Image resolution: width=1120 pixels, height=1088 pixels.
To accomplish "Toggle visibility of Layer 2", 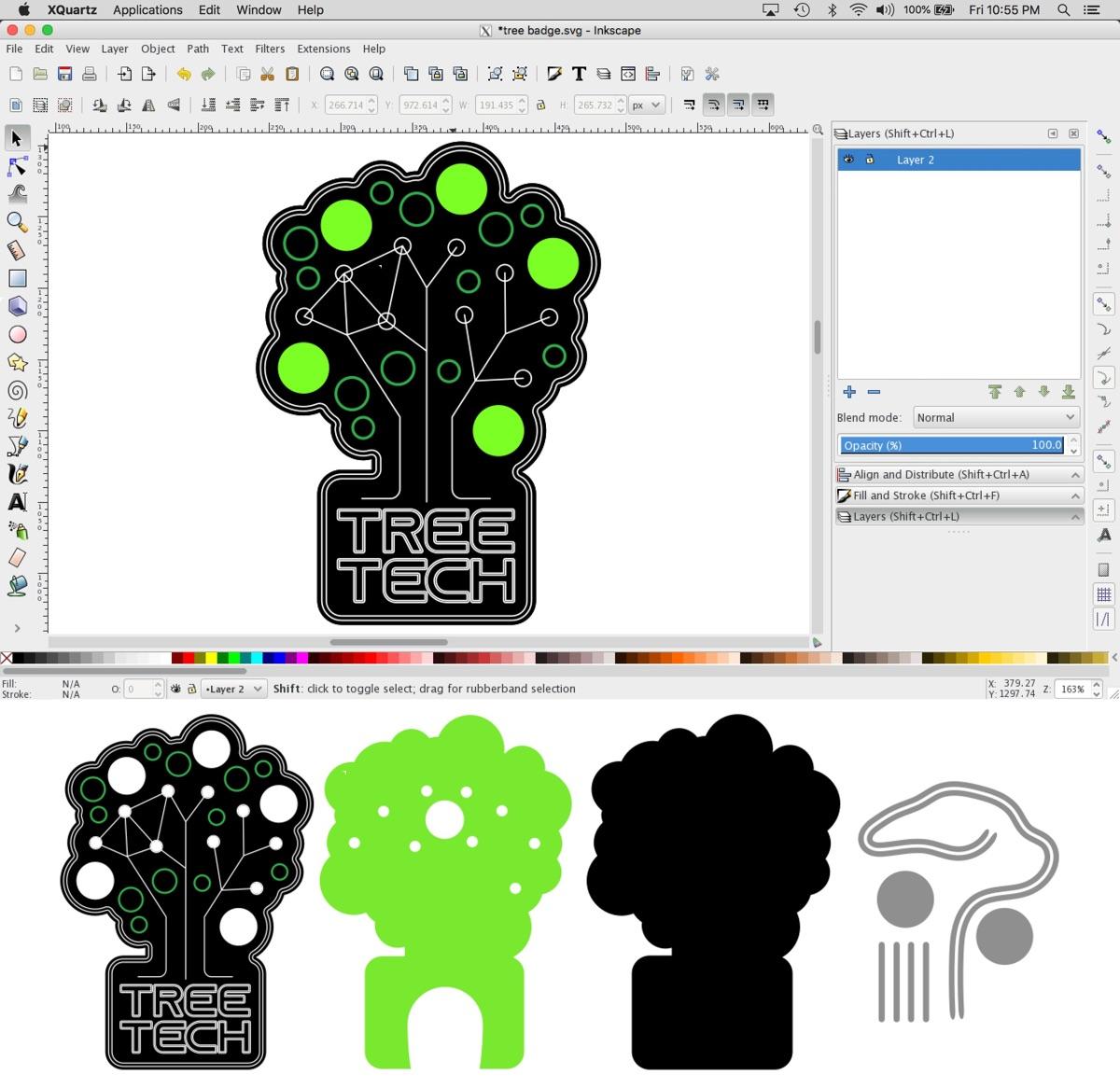I will pos(849,160).
